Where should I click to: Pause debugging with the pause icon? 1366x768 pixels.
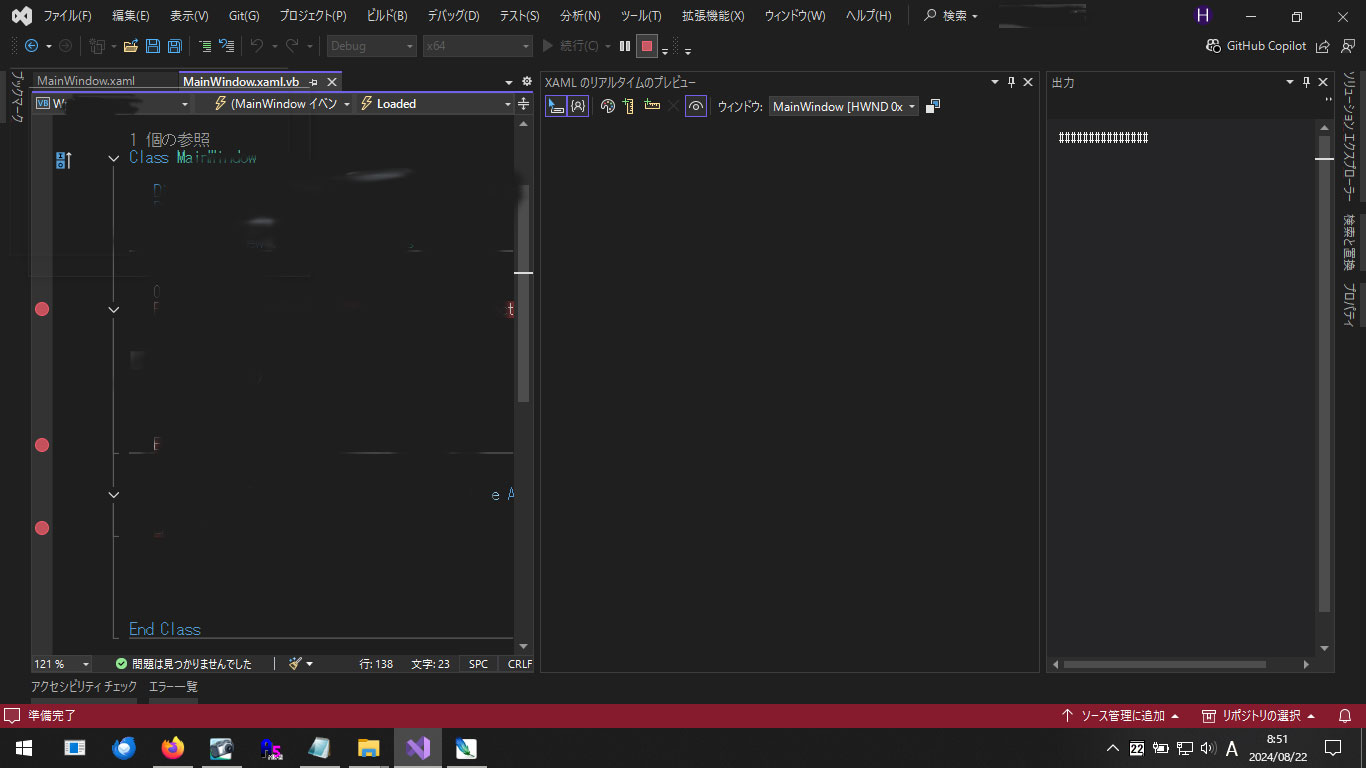click(625, 46)
